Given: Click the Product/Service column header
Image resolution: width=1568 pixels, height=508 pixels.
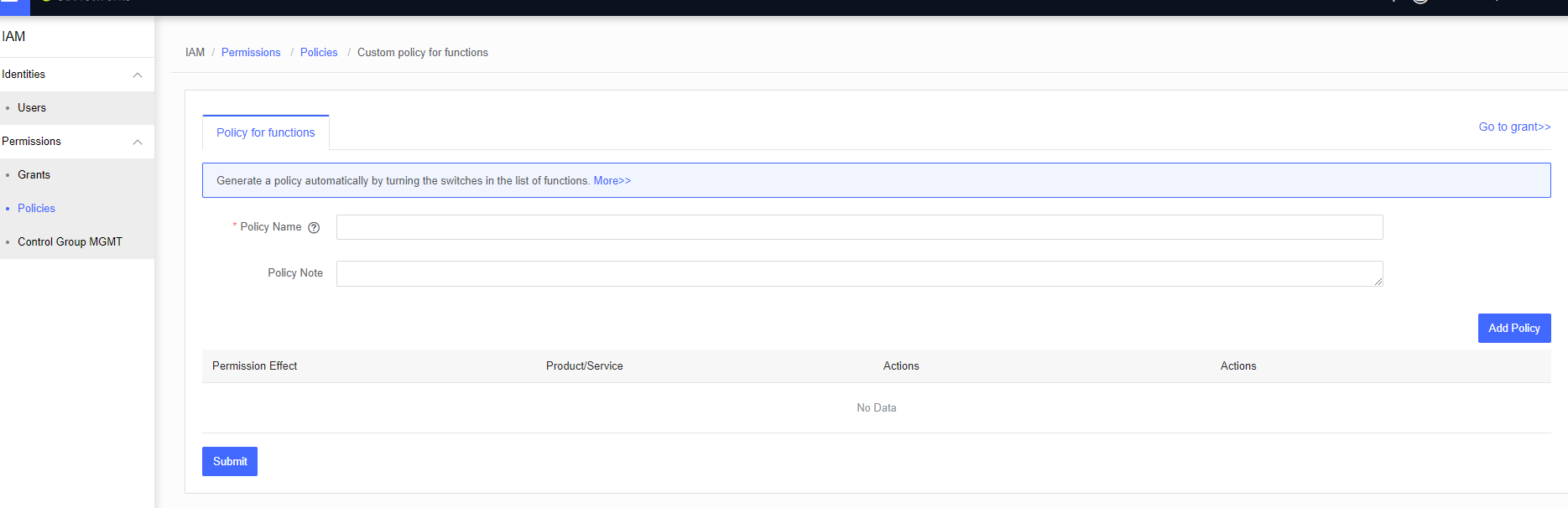Looking at the screenshot, I should pos(584,366).
